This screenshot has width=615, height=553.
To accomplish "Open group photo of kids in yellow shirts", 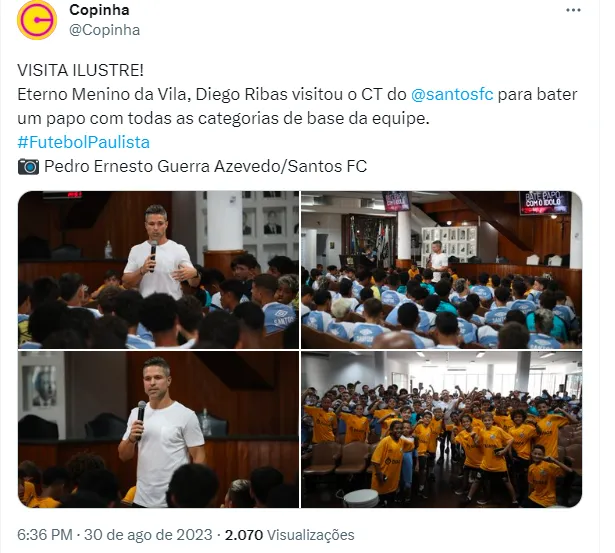I will [442, 429].
